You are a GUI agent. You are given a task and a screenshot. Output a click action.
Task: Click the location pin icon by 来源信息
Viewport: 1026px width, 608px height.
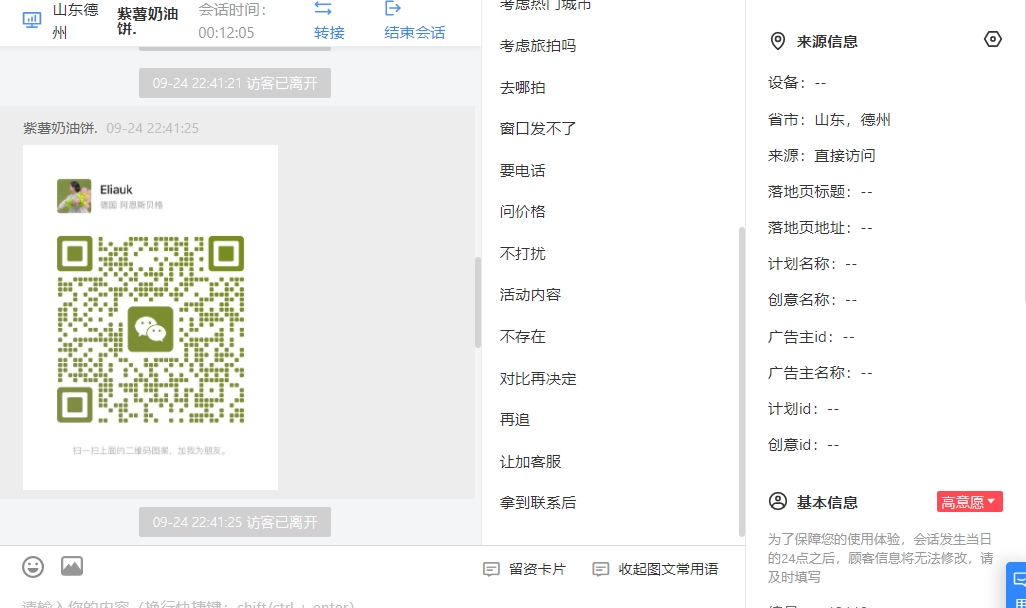777,41
